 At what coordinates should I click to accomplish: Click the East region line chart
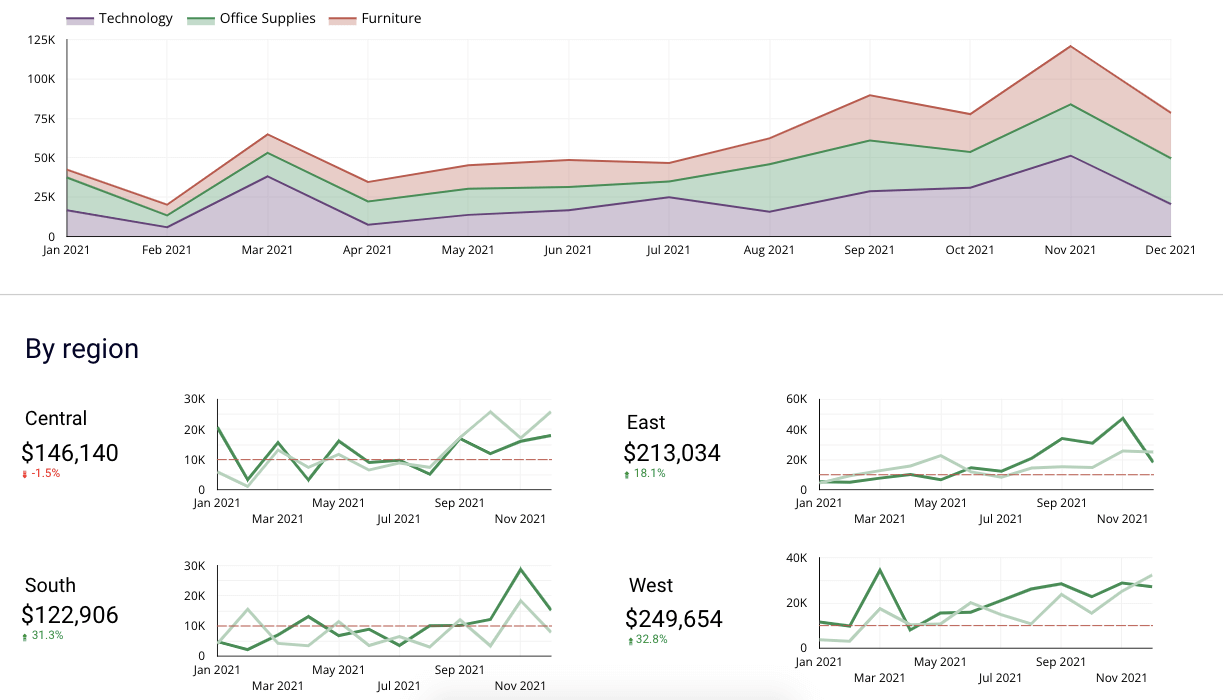pyautogui.click(x=986, y=444)
